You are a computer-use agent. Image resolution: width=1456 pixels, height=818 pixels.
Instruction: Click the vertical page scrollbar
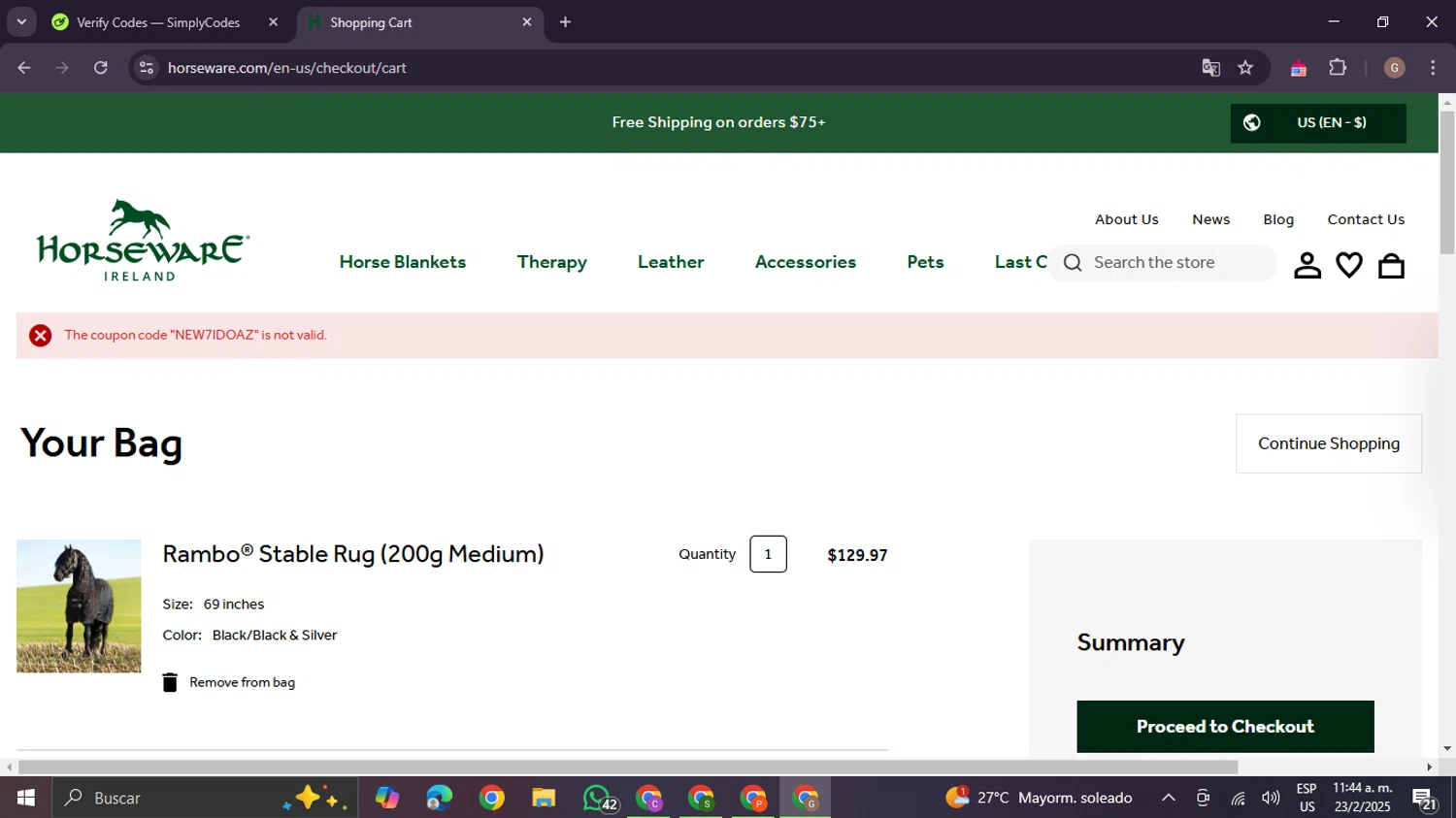[1447, 182]
